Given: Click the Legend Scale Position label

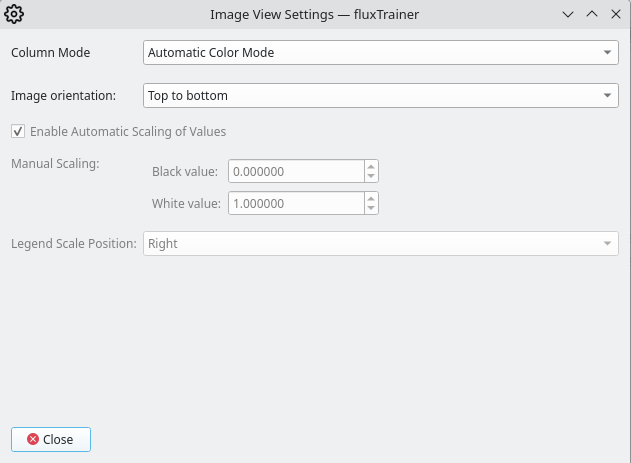Looking at the screenshot, I should (74, 244).
